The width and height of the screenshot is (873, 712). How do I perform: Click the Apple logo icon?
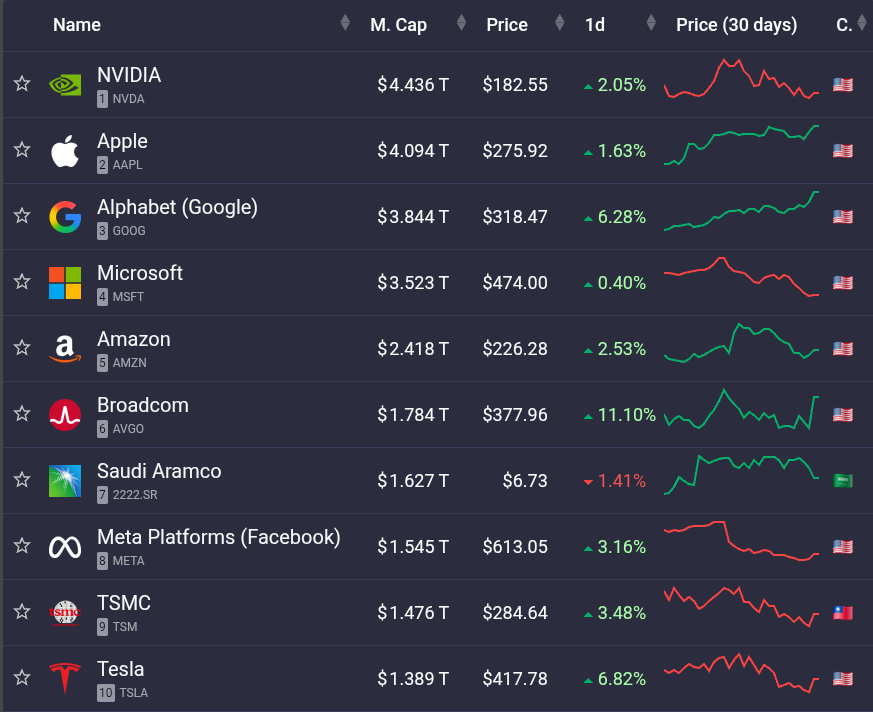(65, 151)
